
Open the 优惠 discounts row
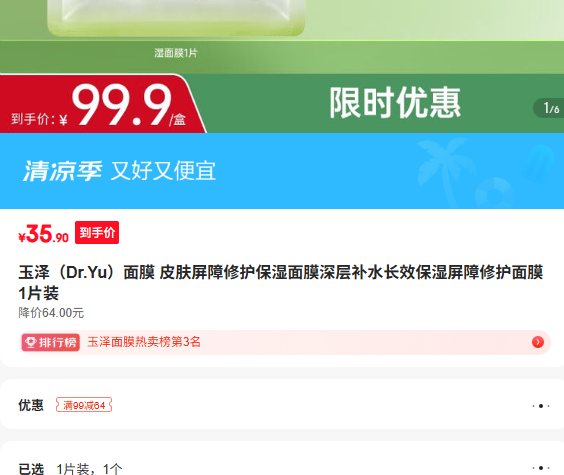coord(282,404)
